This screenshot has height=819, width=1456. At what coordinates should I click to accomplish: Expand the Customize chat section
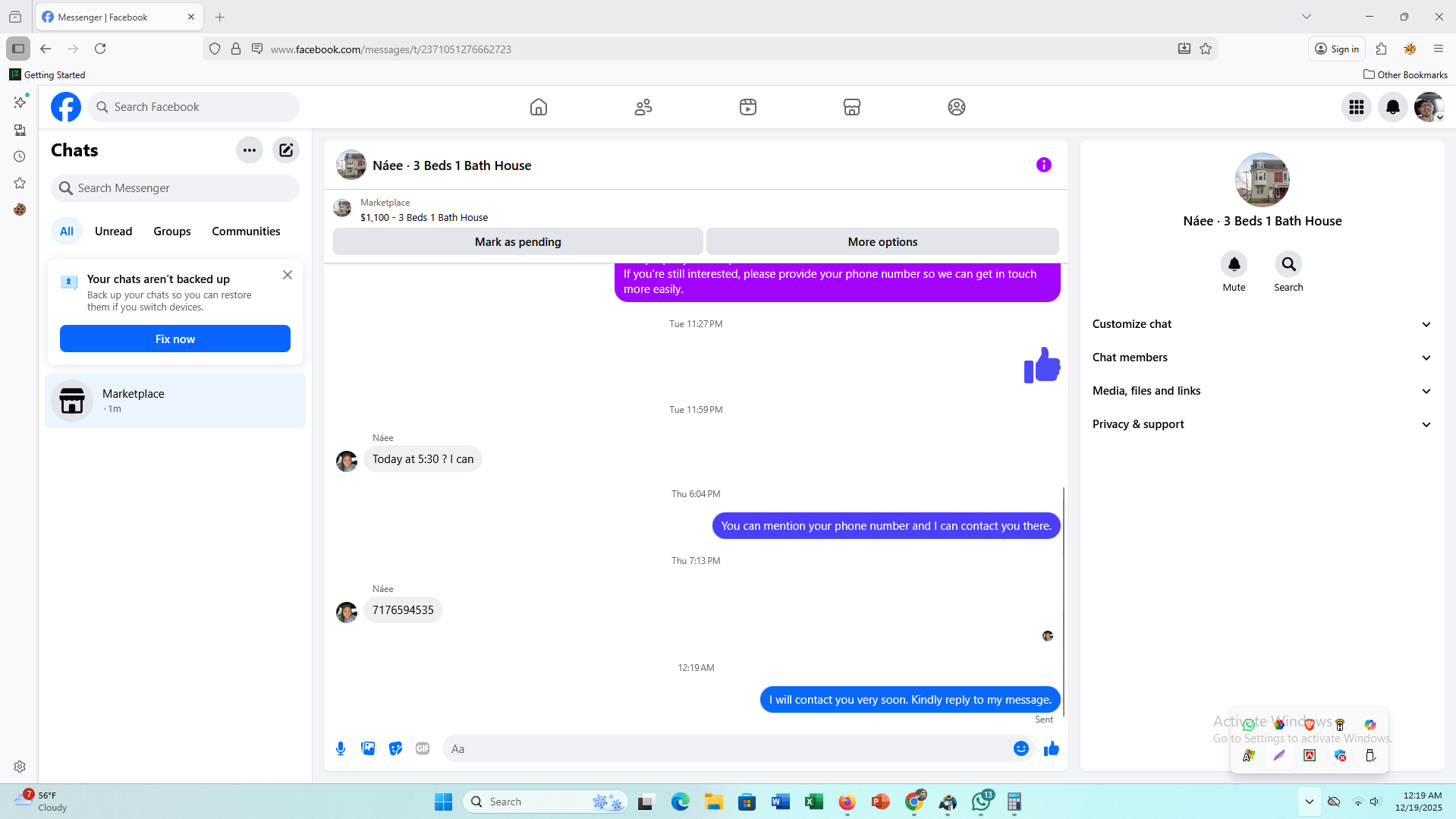pyautogui.click(x=1263, y=324)
